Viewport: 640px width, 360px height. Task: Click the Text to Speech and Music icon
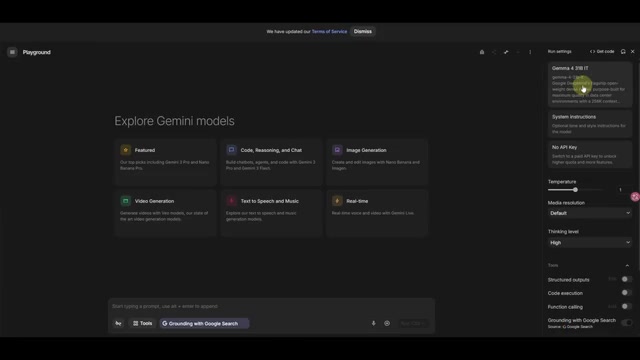231,201
